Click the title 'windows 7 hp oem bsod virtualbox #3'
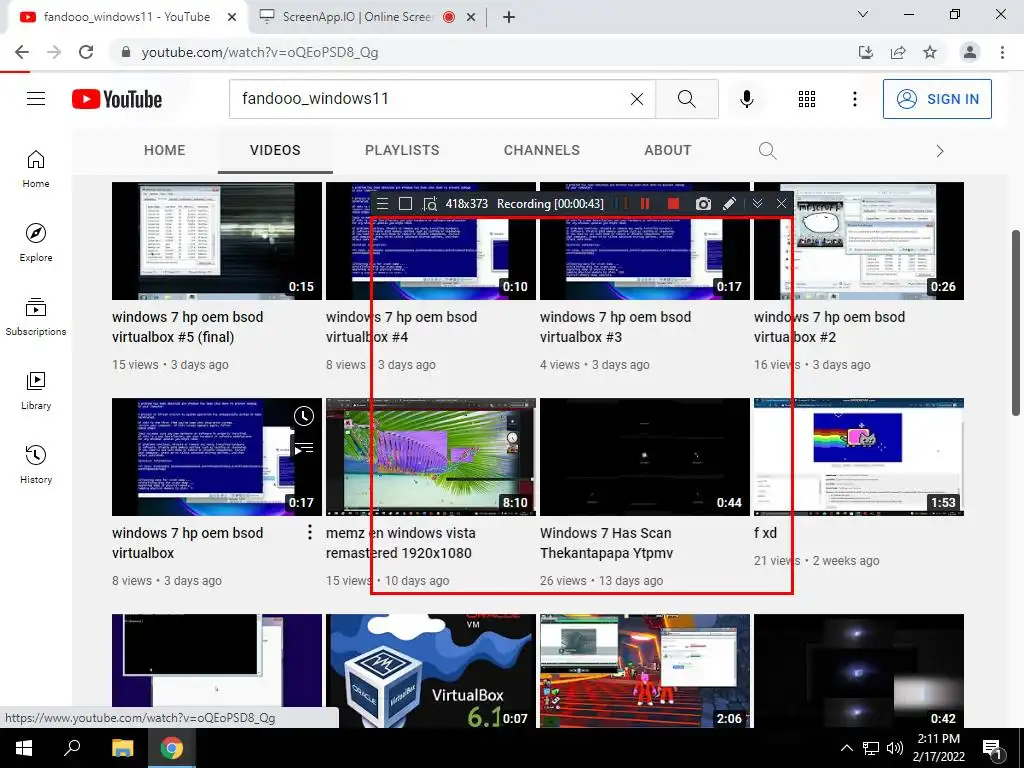This screenshot has width=1024, height=768. click(615, 327)
